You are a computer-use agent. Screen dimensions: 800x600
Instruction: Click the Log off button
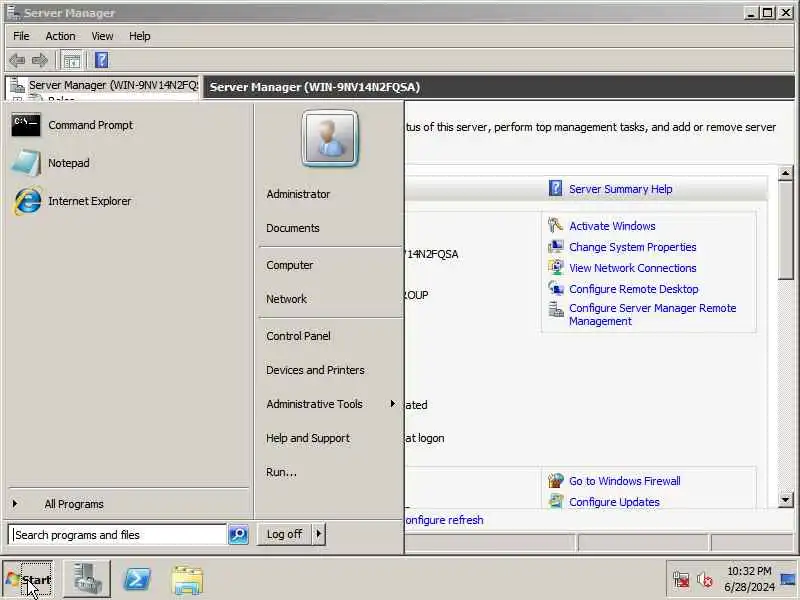(284, 534)
